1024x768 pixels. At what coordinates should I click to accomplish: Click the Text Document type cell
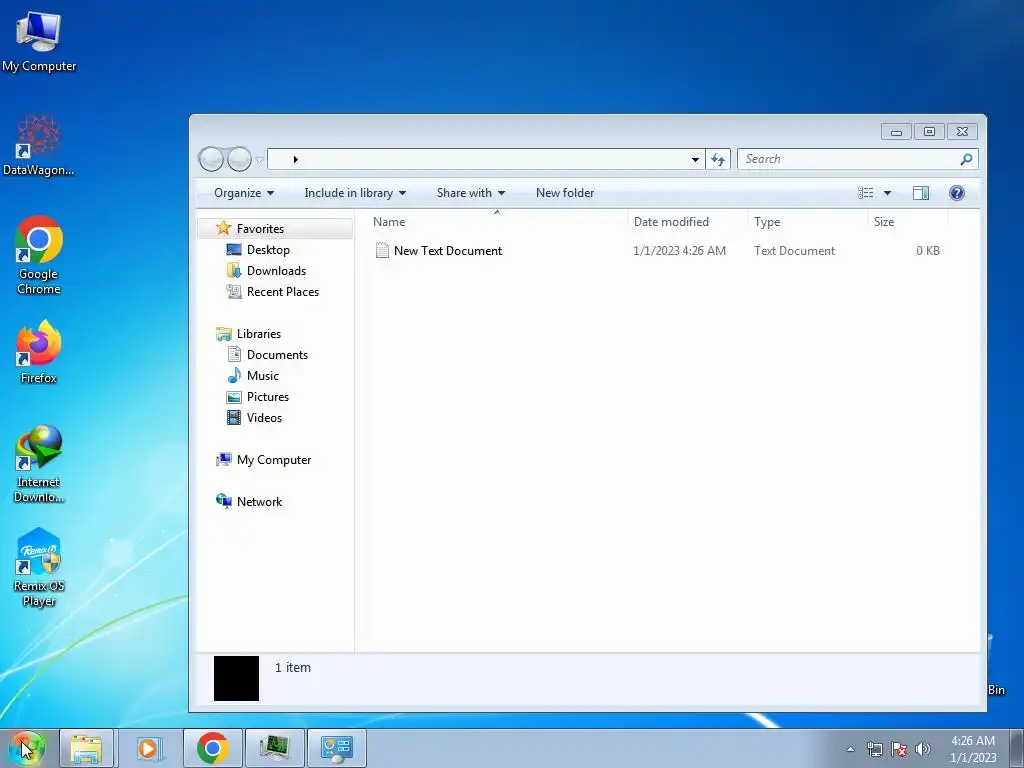(x=794, y=251)
